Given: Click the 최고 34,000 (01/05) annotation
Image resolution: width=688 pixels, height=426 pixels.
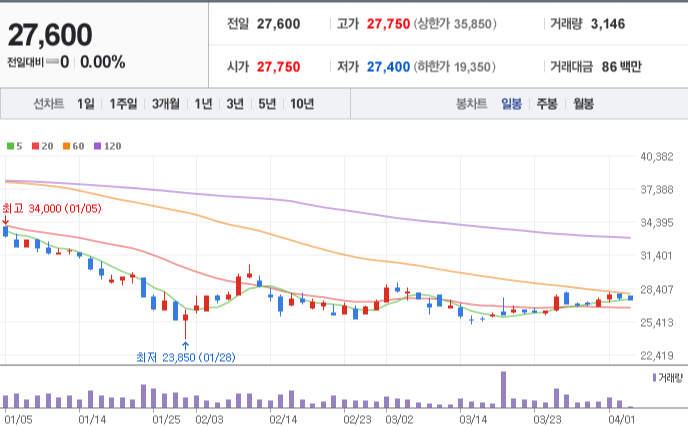Looking at the screenshot, I should click(52, 208).
